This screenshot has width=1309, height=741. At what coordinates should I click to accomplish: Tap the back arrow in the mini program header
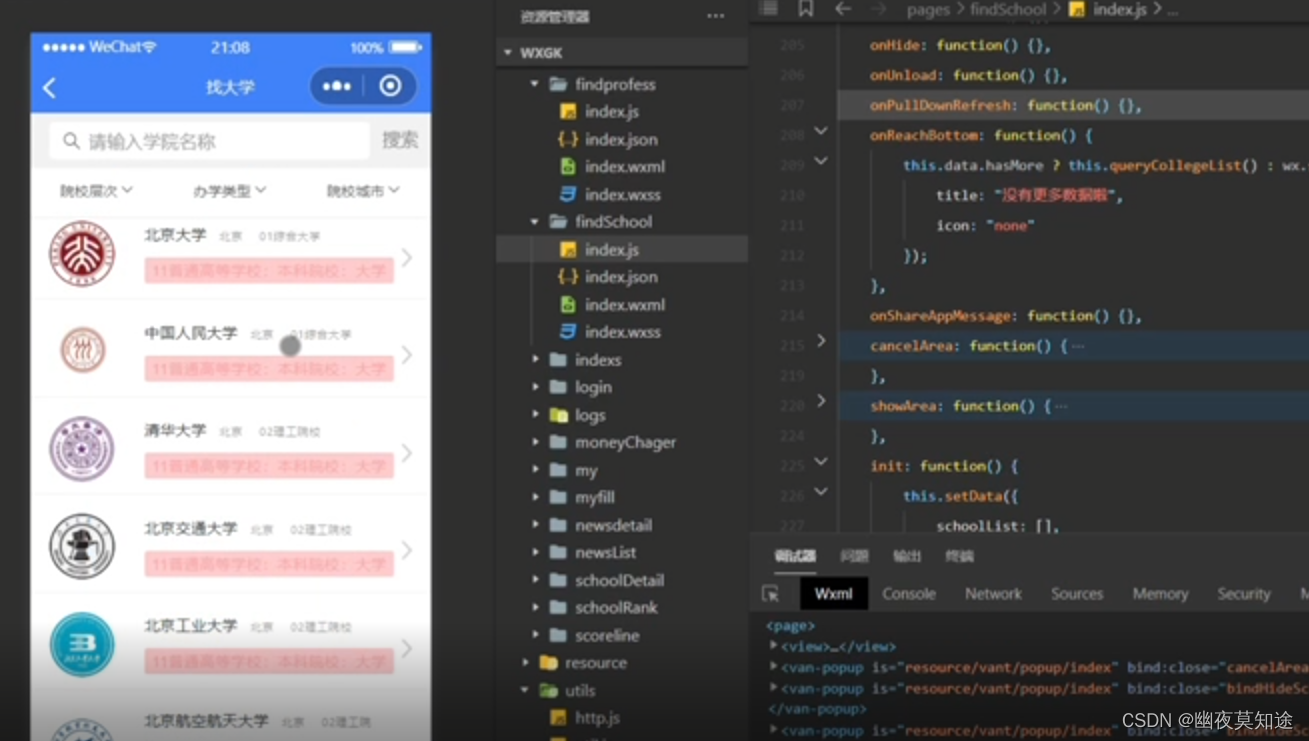coord(50,88)
